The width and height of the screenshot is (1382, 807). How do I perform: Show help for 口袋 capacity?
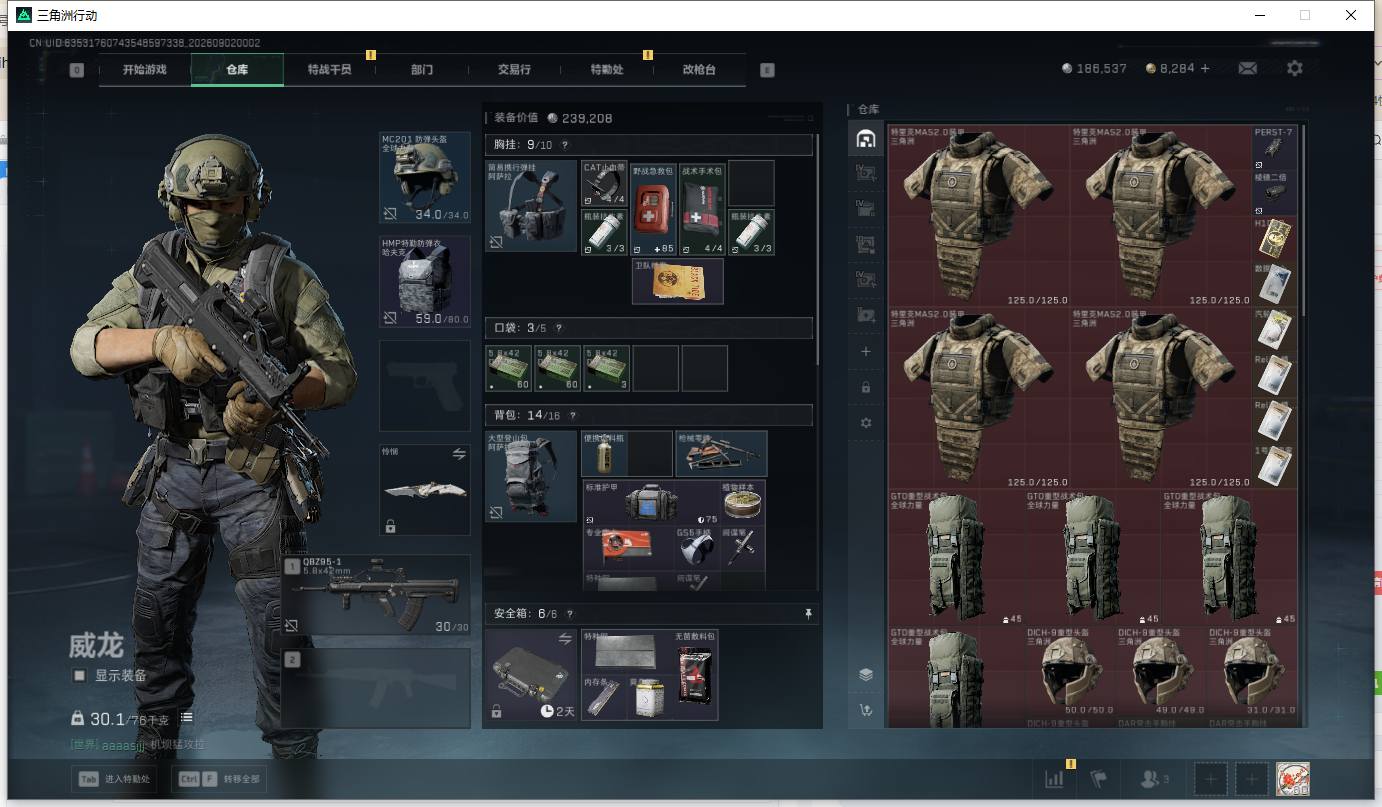(x=559, y=328)
